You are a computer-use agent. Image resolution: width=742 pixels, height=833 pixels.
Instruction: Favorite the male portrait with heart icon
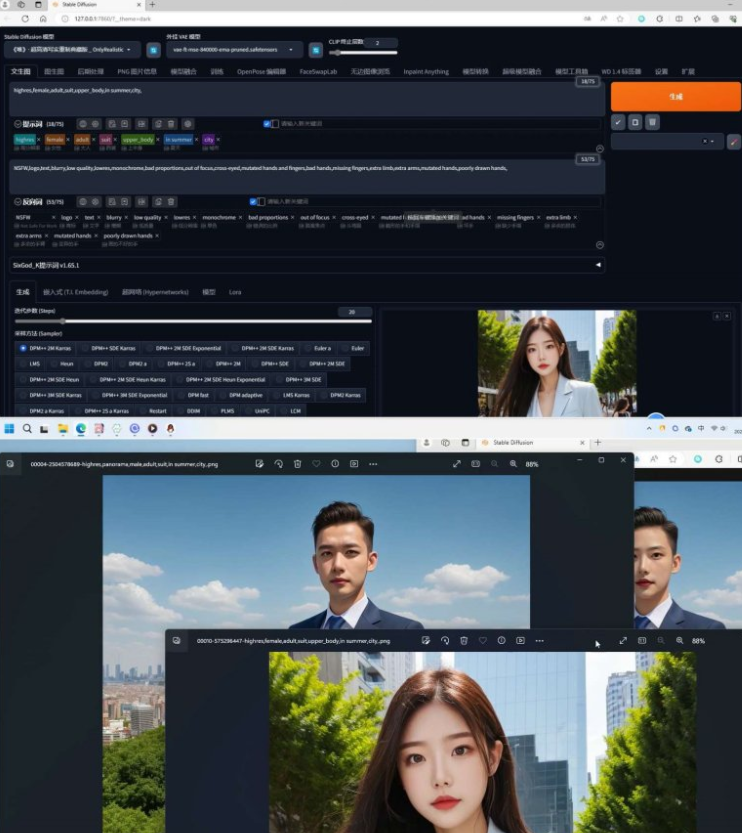pyautogui.click(x=316, y=464)
